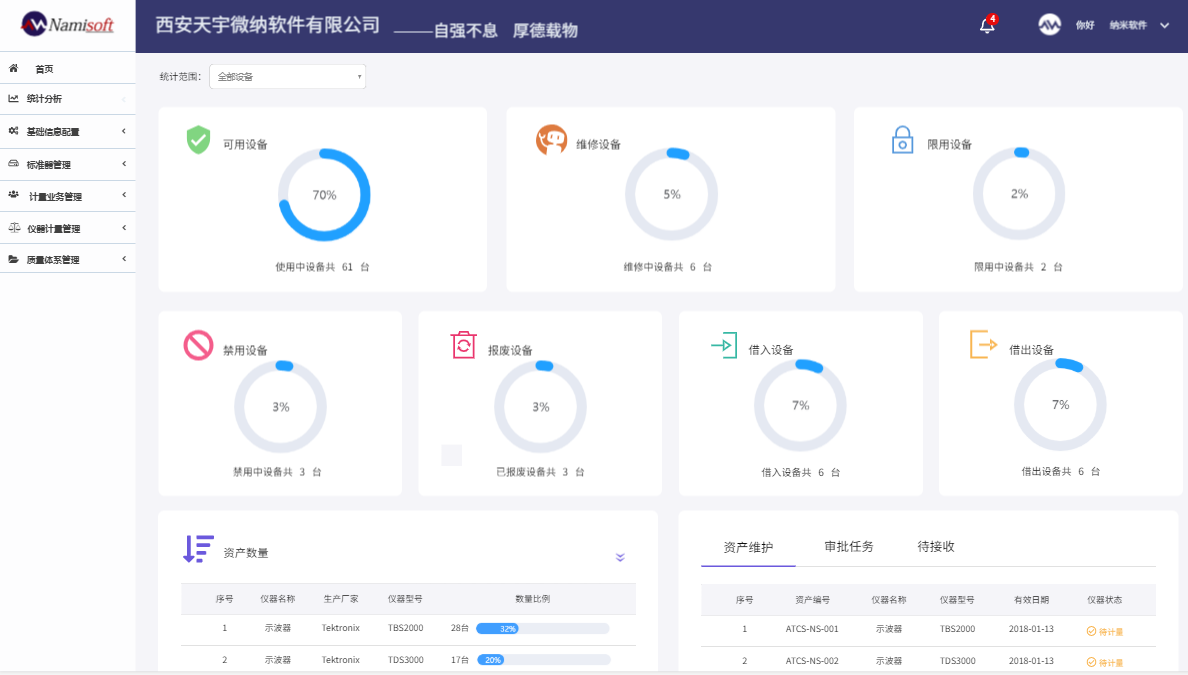The image size is (1188, 675).
Task: Click the purple 资产数量 sort icon
Action: click(x=199, y=549)
